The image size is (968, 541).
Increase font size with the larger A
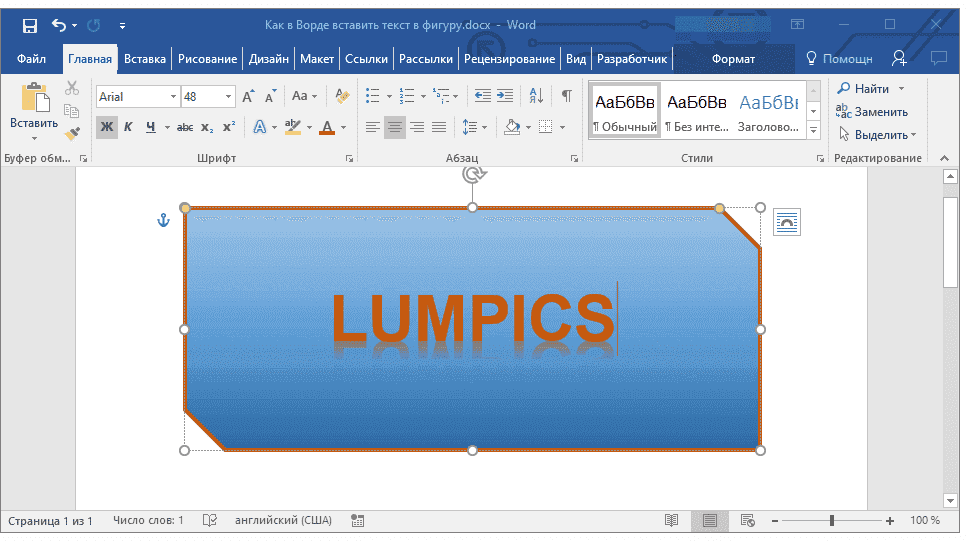coord(248,96)
